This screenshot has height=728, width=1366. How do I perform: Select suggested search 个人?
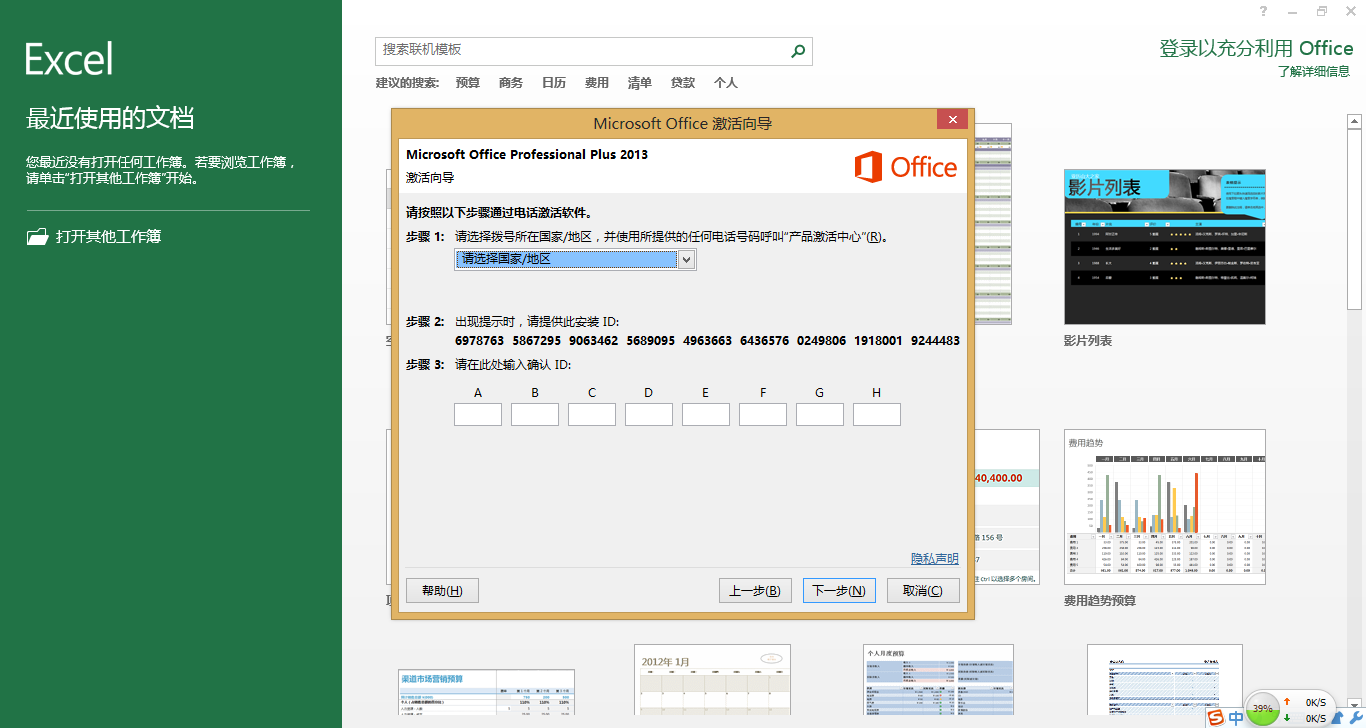726,83
